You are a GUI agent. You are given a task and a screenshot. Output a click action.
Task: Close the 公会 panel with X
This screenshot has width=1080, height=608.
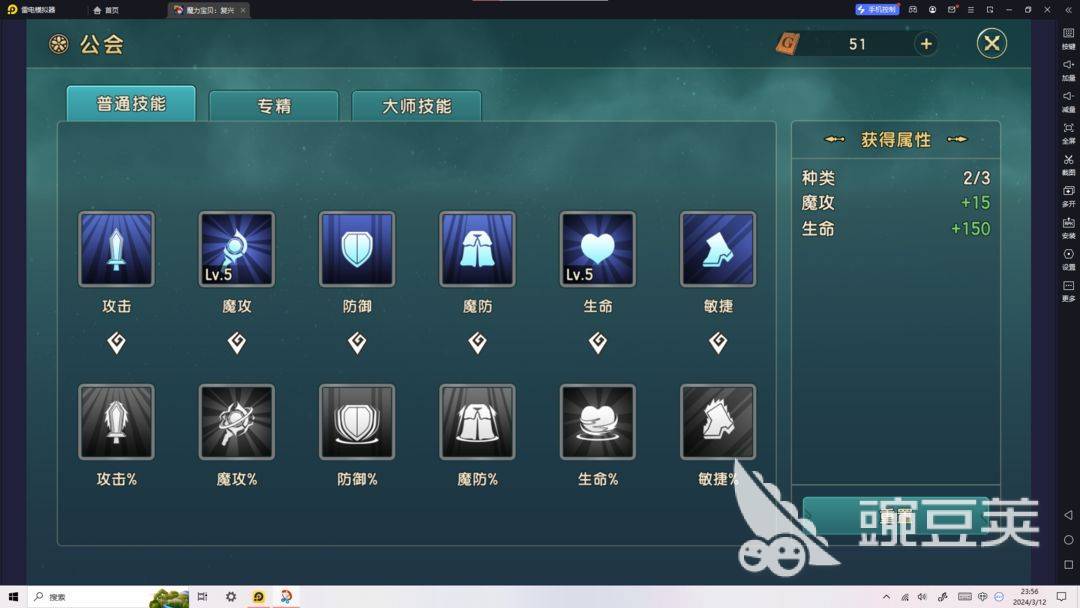(x=992, y=43)
